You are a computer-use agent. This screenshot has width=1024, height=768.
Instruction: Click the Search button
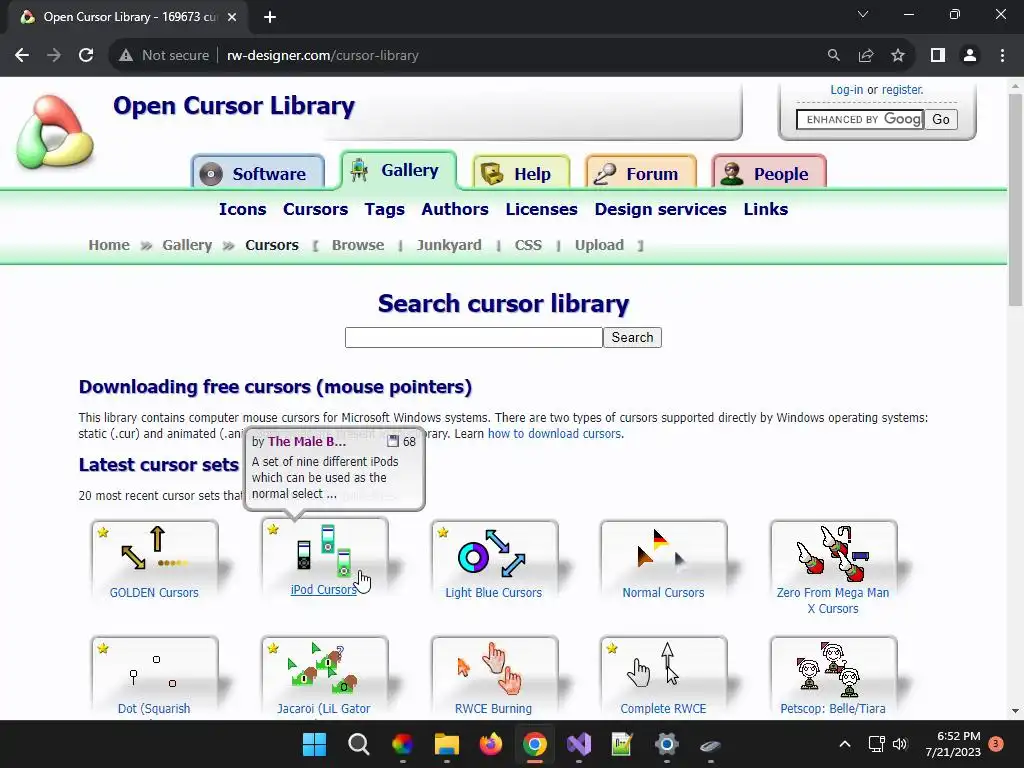632,337
